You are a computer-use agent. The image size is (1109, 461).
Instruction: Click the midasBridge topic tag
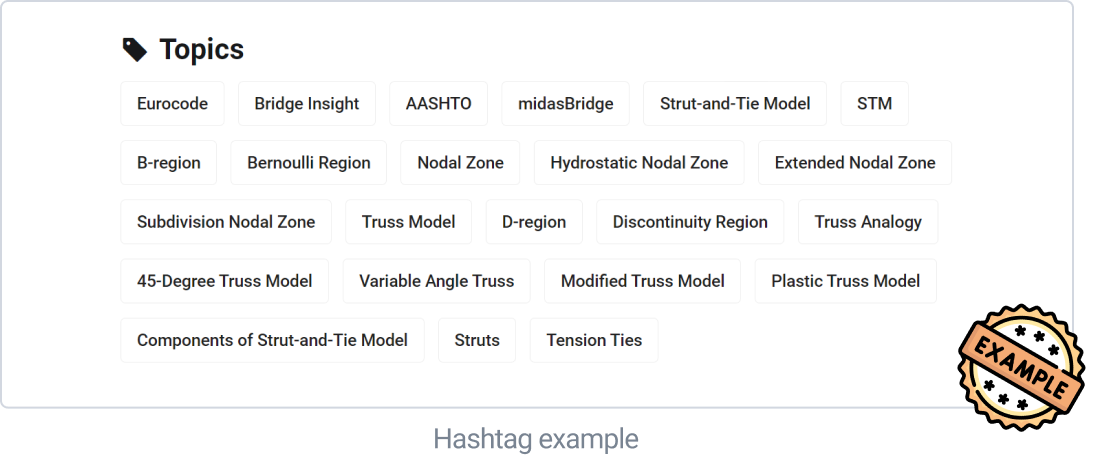pos(566,104)
